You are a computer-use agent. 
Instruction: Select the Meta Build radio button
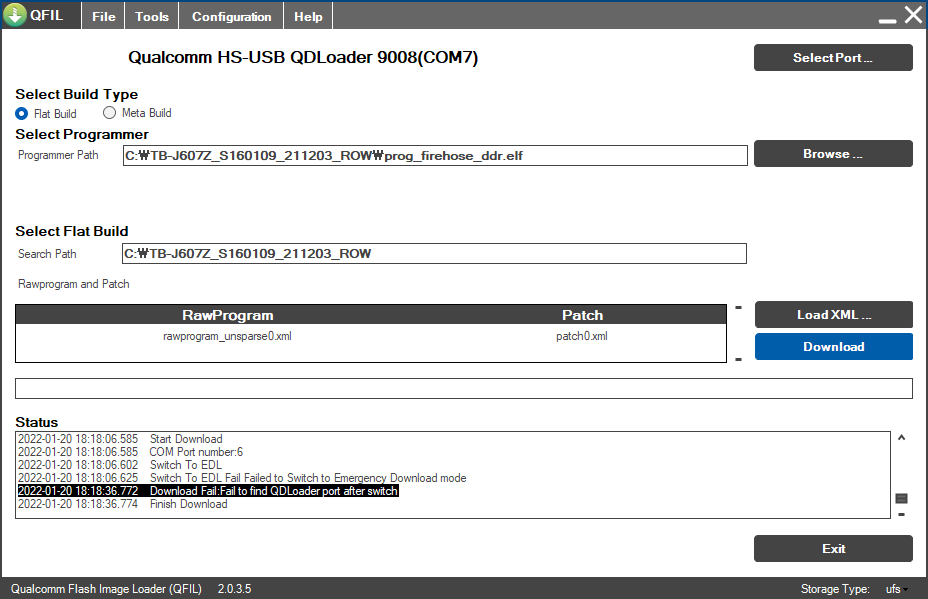109,112
